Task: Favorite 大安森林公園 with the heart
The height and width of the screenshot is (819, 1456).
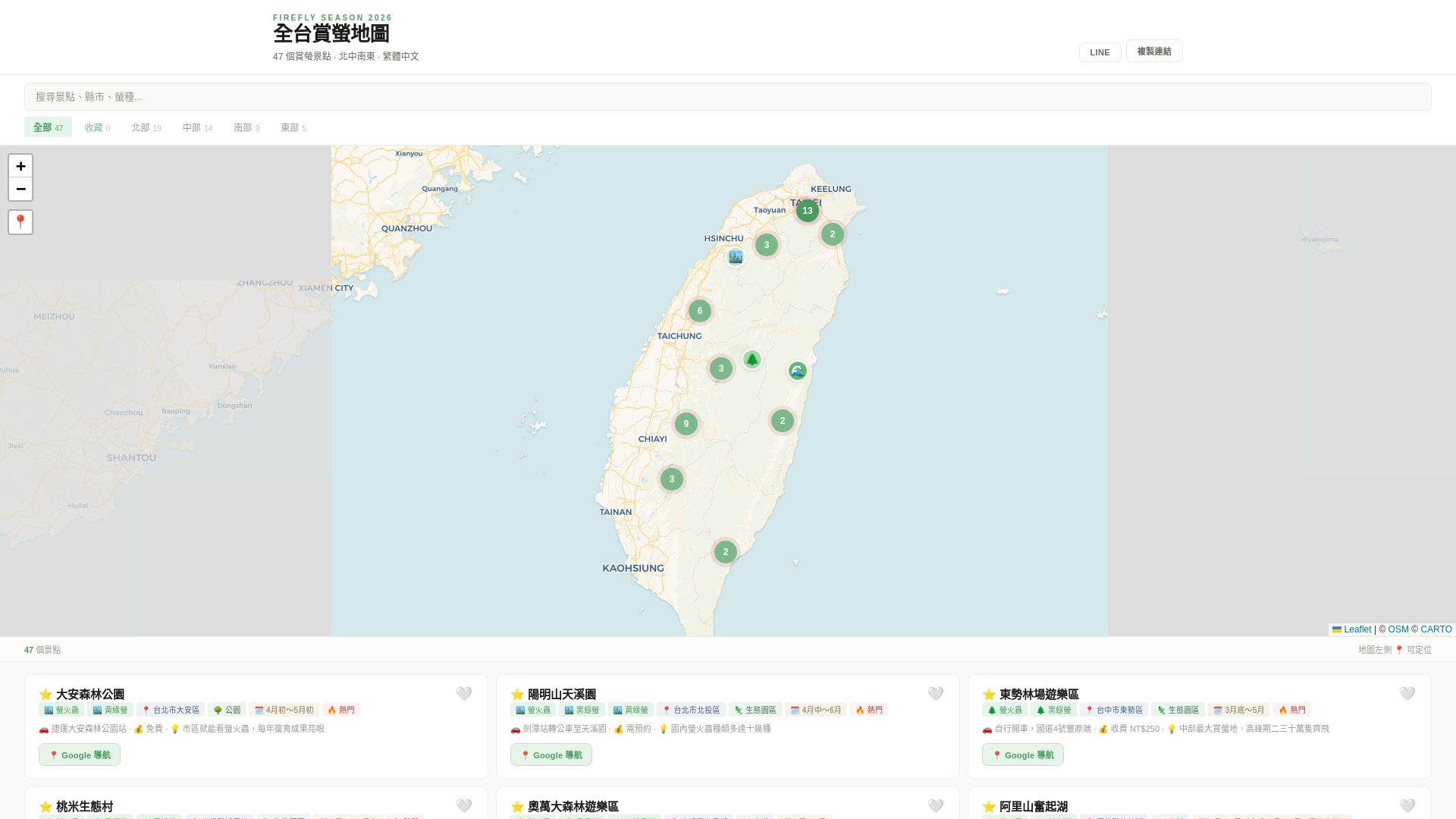Action: click(464, 694)
